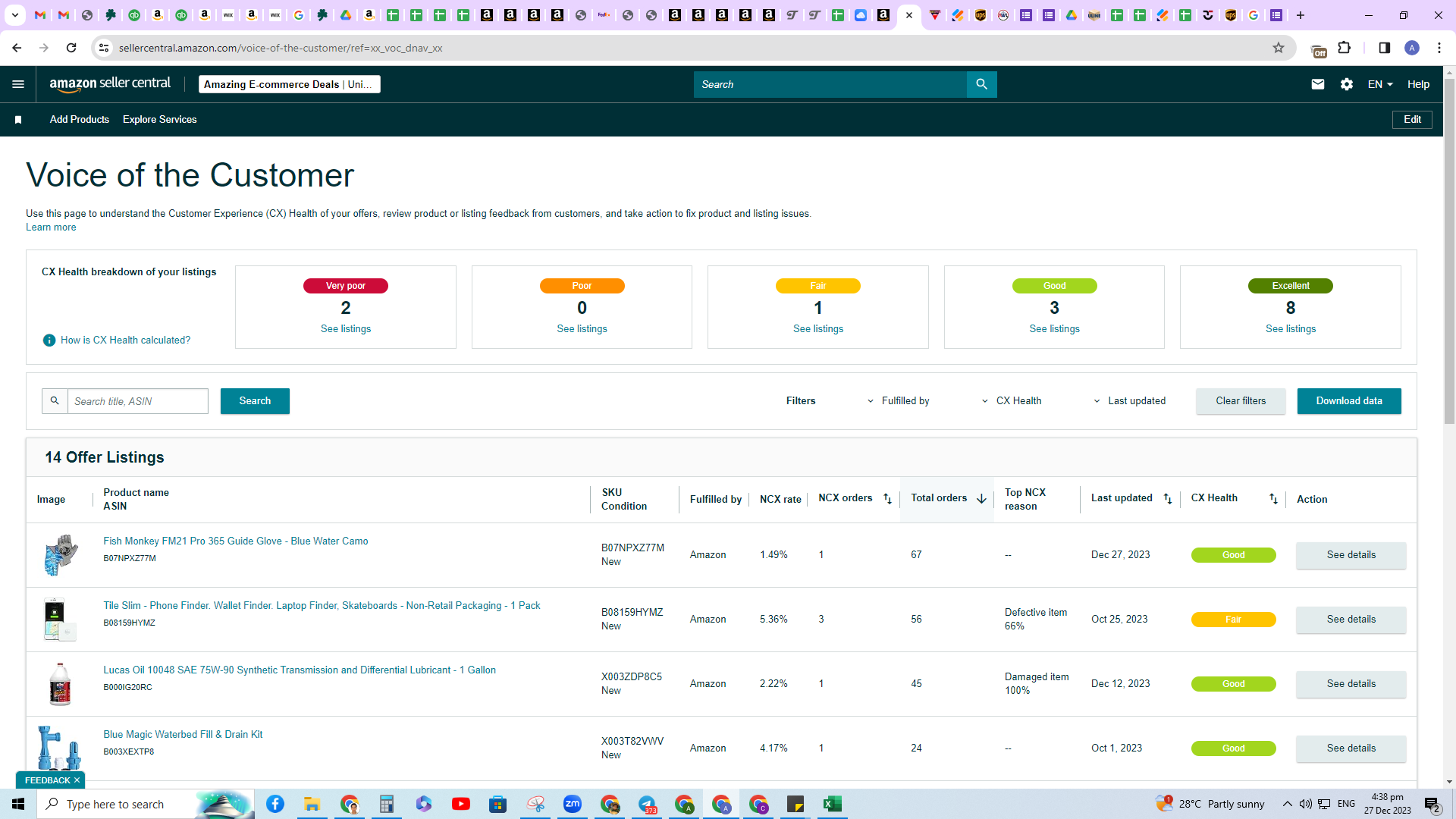Click Download data button
The height and width of the screenshot is (819, 1456).
[1349, 401]
